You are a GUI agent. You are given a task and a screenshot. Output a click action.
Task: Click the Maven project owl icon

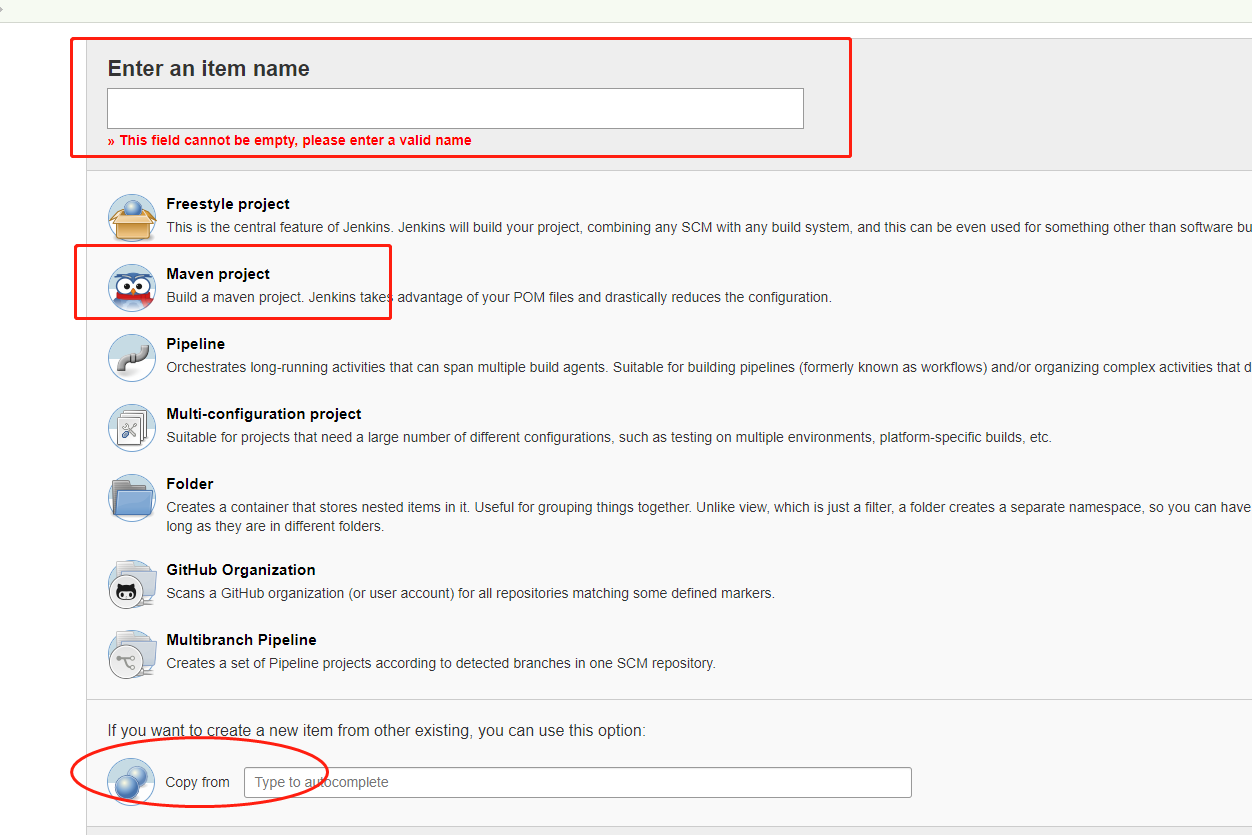tap(132, 288)
